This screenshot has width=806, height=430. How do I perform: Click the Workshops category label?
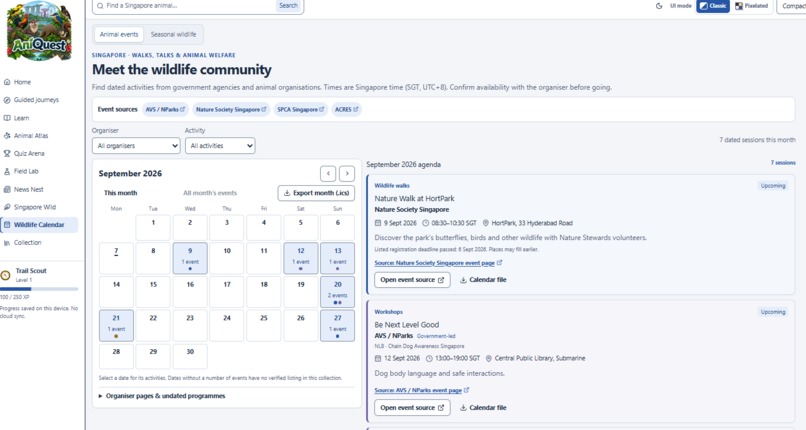coord(389,312)
